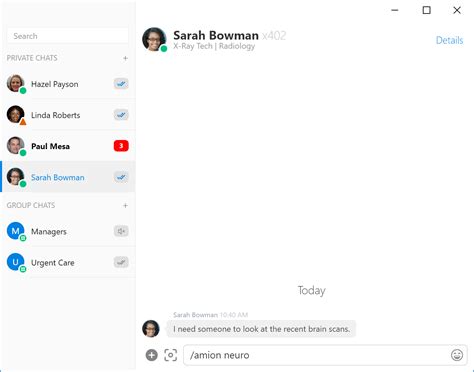
Task: Click Sarah Bowman's avatar beside her message
Action: pyautogui.click(x=151, y=329)
